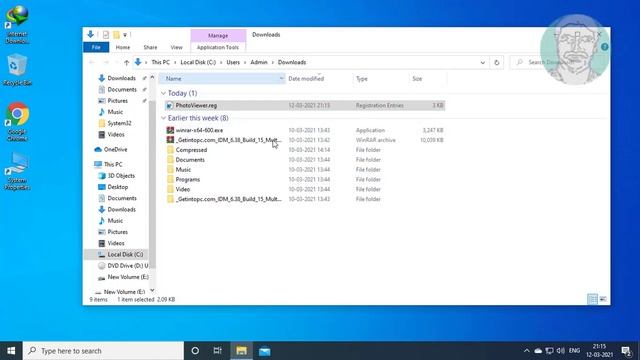Select the Recycle Bin desktop icon

pos(17,70)
